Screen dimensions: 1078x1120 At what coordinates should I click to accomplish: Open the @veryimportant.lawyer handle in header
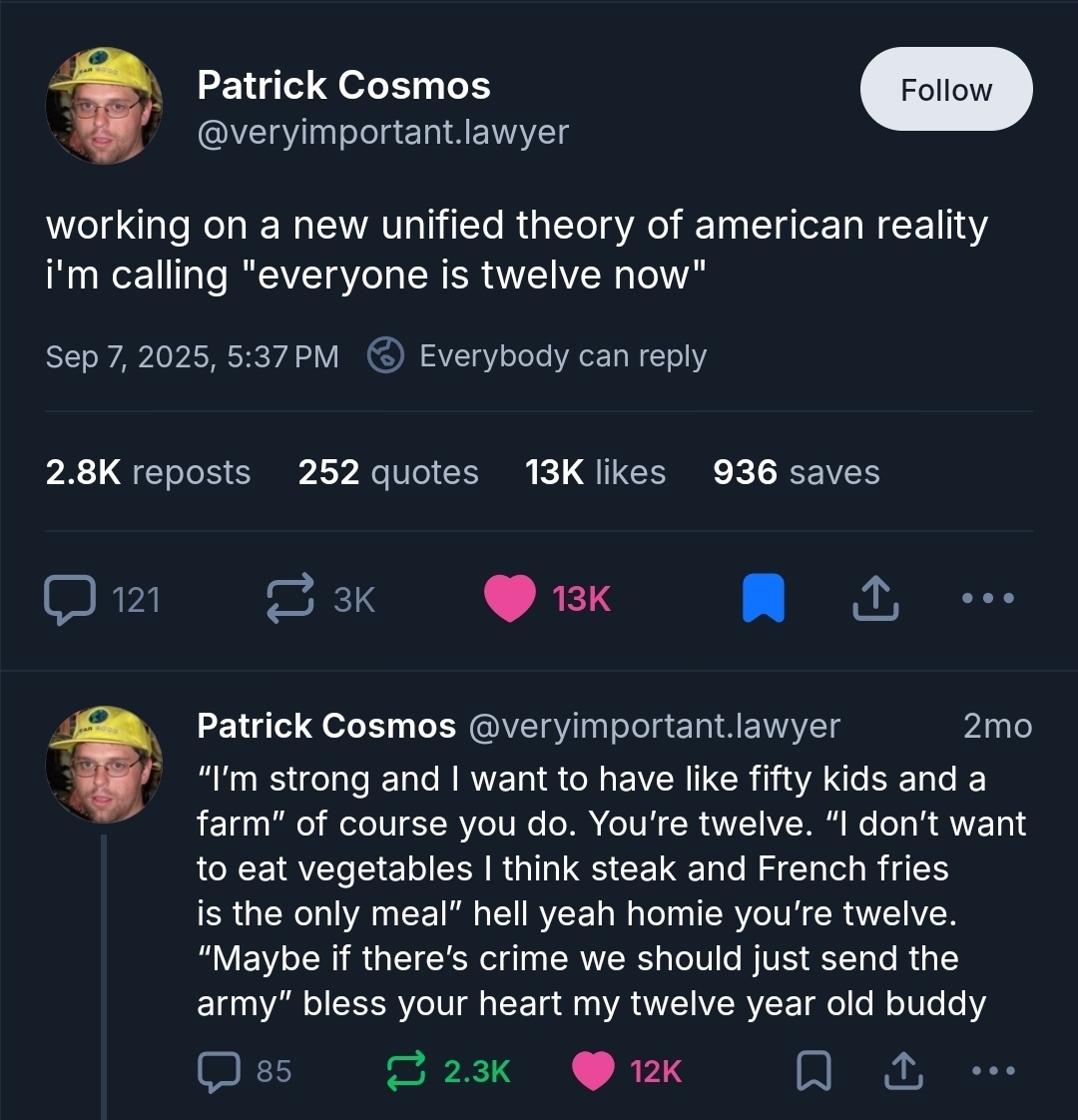coord(383,132)
